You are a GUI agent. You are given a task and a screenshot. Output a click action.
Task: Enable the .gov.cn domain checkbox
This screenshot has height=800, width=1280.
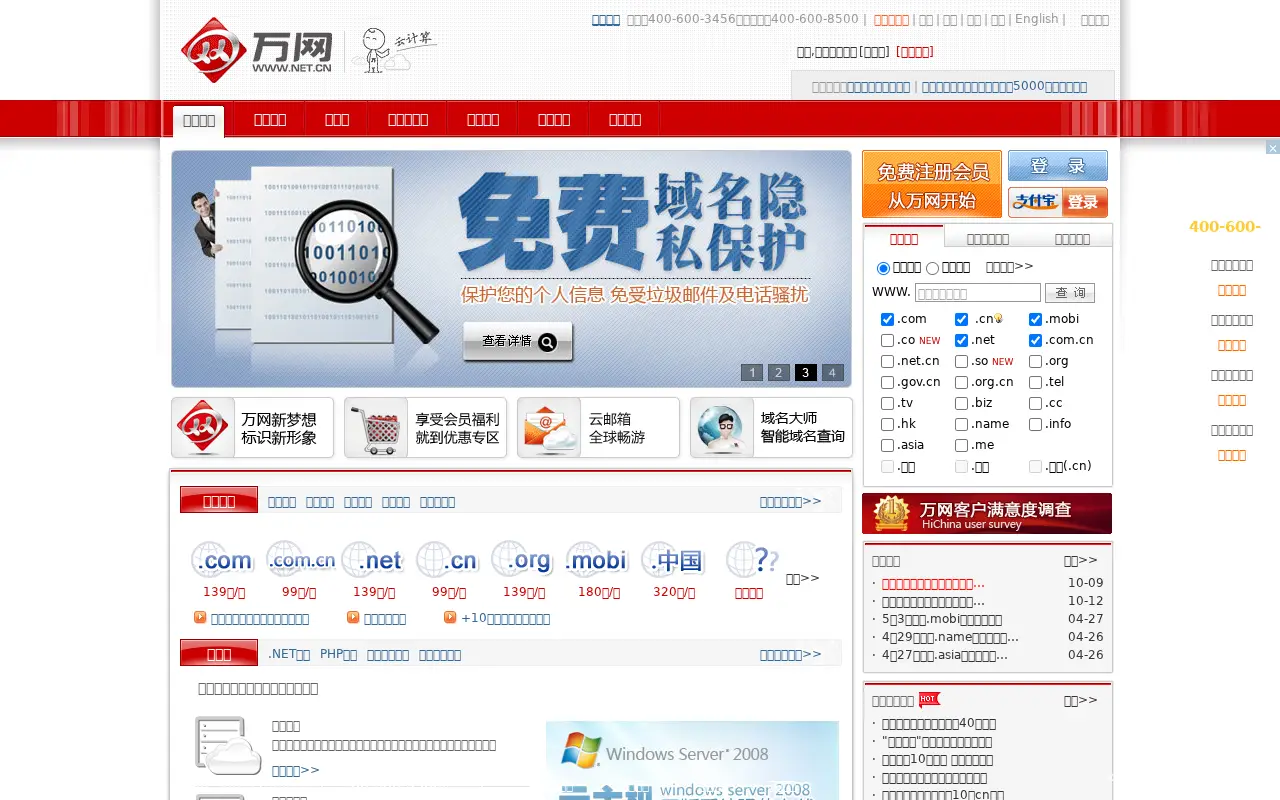point(887,383)
